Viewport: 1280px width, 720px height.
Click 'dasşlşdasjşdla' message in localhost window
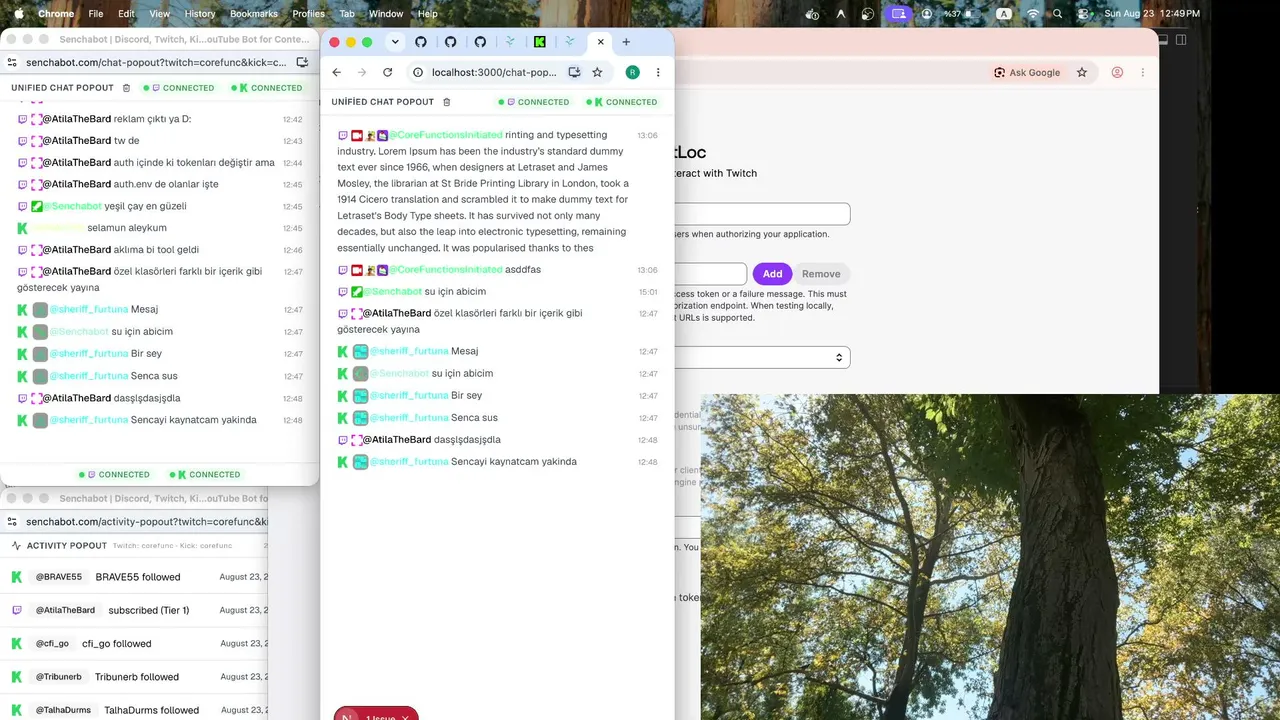(467, 440)
